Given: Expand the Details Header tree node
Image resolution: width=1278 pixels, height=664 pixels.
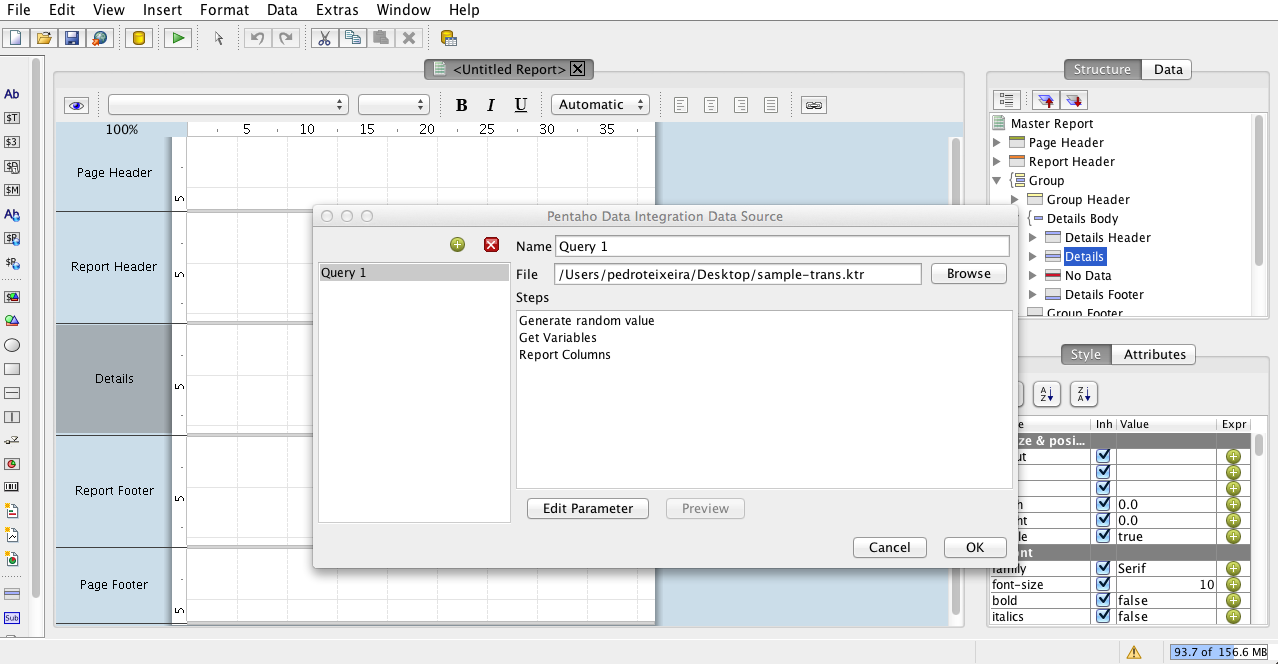Looking at the screenshot, I should click(x=1033, y=238).
